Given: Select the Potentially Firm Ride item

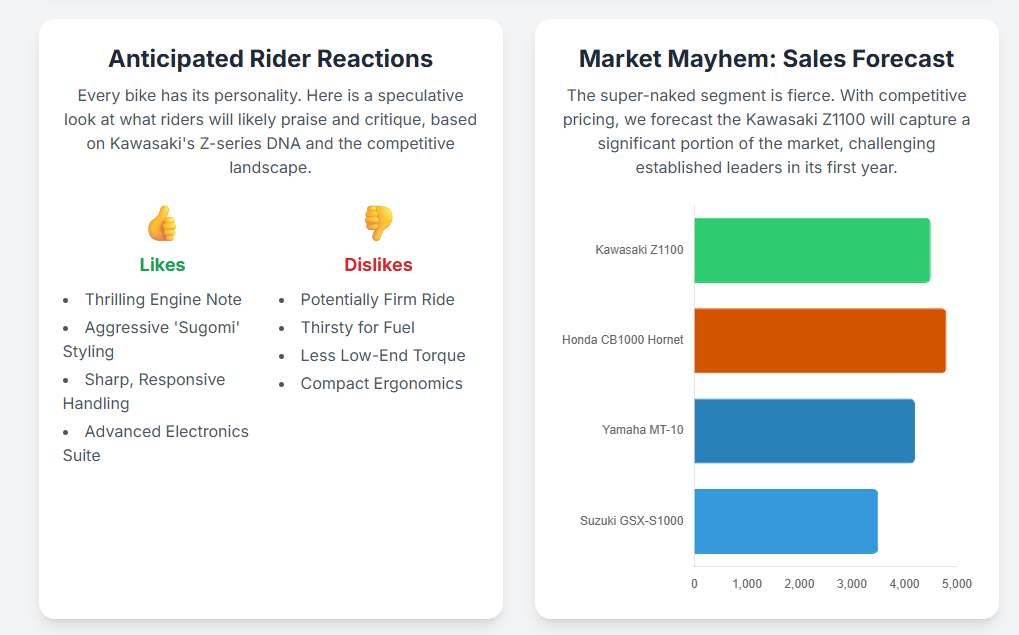Looking at the screenshot, I should (x=377, y=299).
